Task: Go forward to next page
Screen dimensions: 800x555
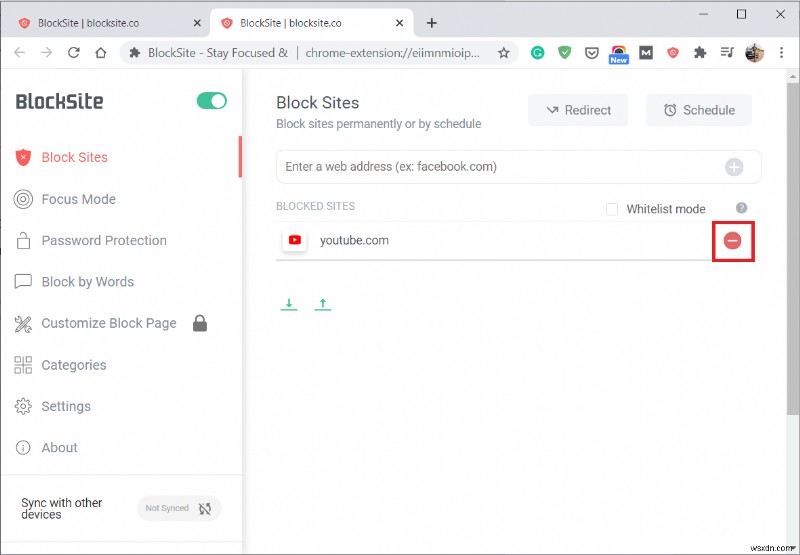Action: click(x=46, y=53)
